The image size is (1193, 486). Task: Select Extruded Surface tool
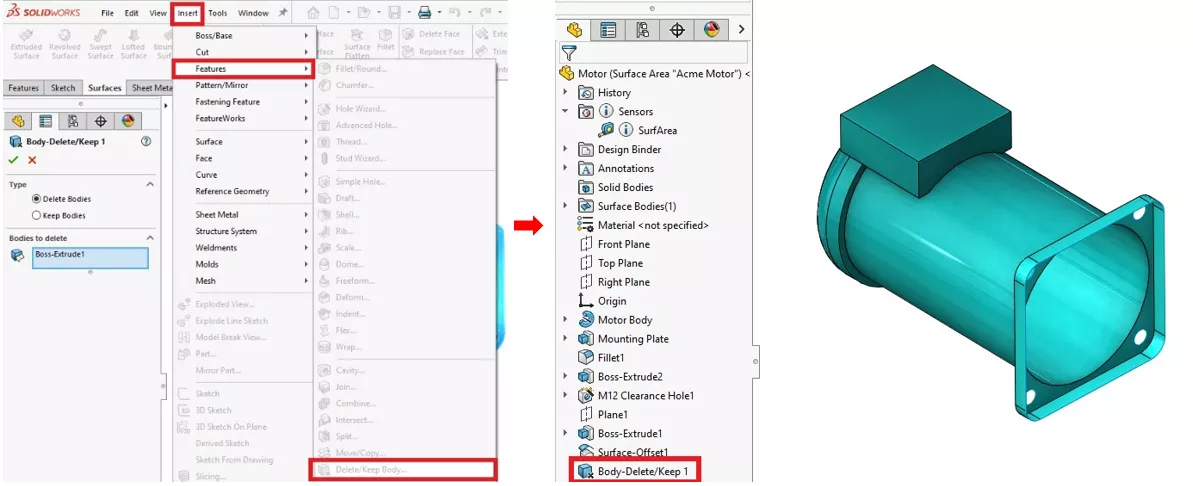27,44
